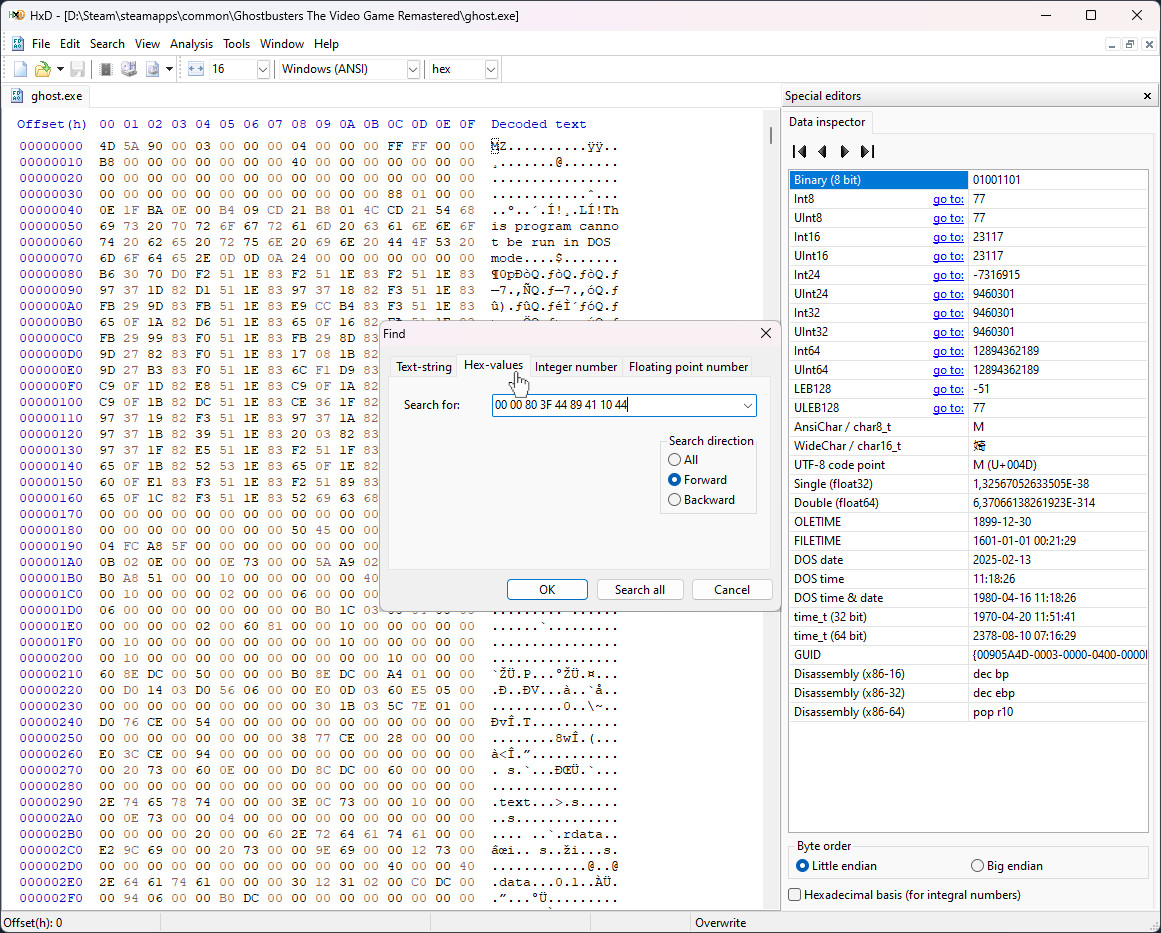1161x933 pixels.
Task: Switch to the Integer number tab
Action: click(576, 367)
